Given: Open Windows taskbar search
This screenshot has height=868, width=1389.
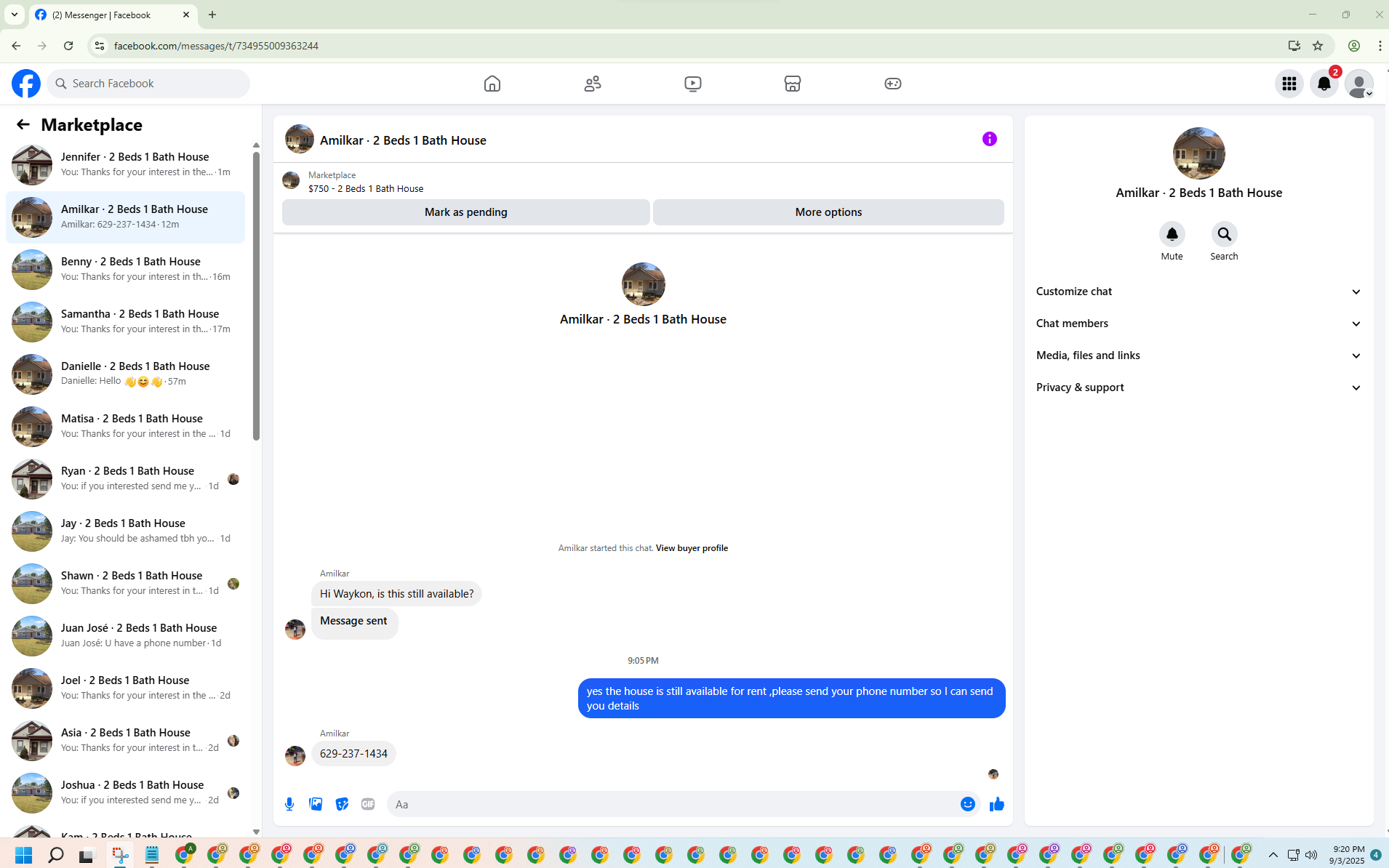Looking at the screenshot, I should pos(56,855).
